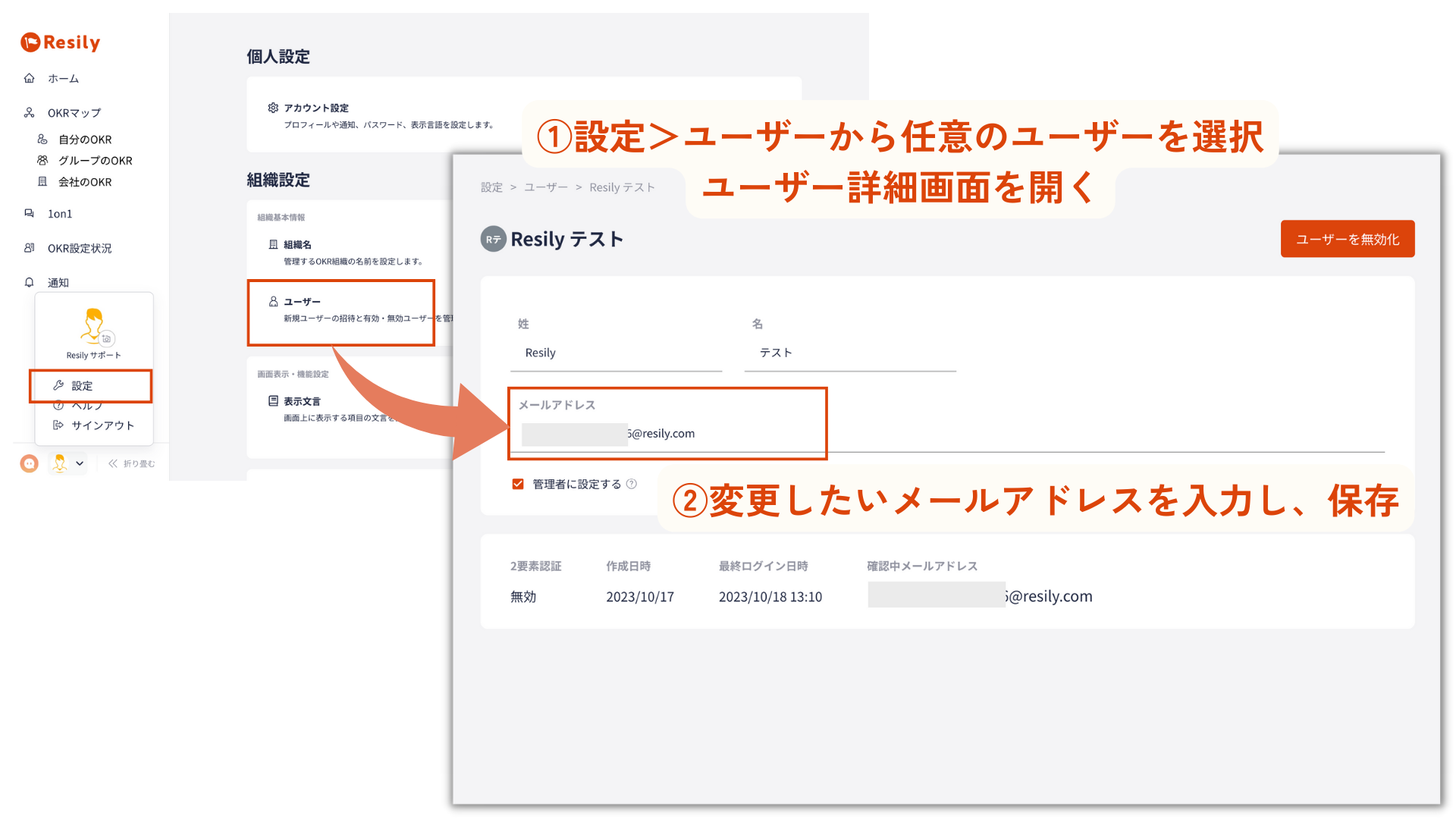Click the ユーザーを無効化 button
The image size is (1456, 819).
[x=1348, y=239]
